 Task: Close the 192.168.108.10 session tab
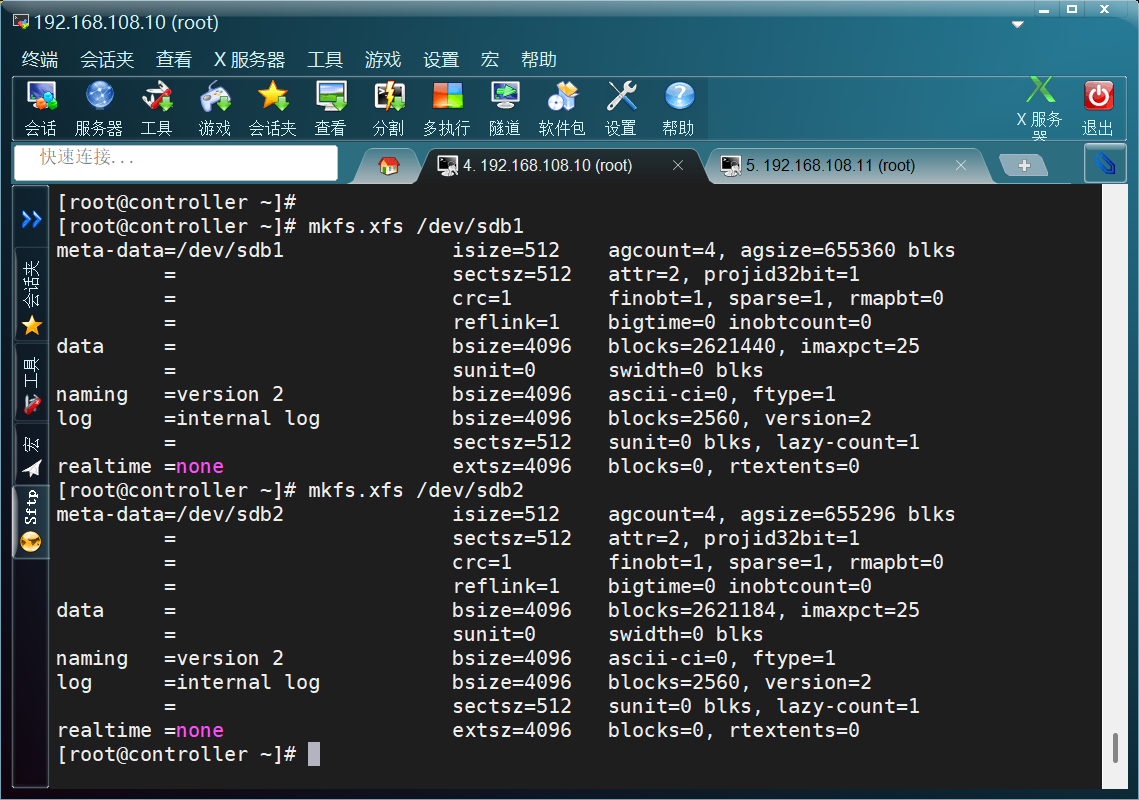coord(678,166)
